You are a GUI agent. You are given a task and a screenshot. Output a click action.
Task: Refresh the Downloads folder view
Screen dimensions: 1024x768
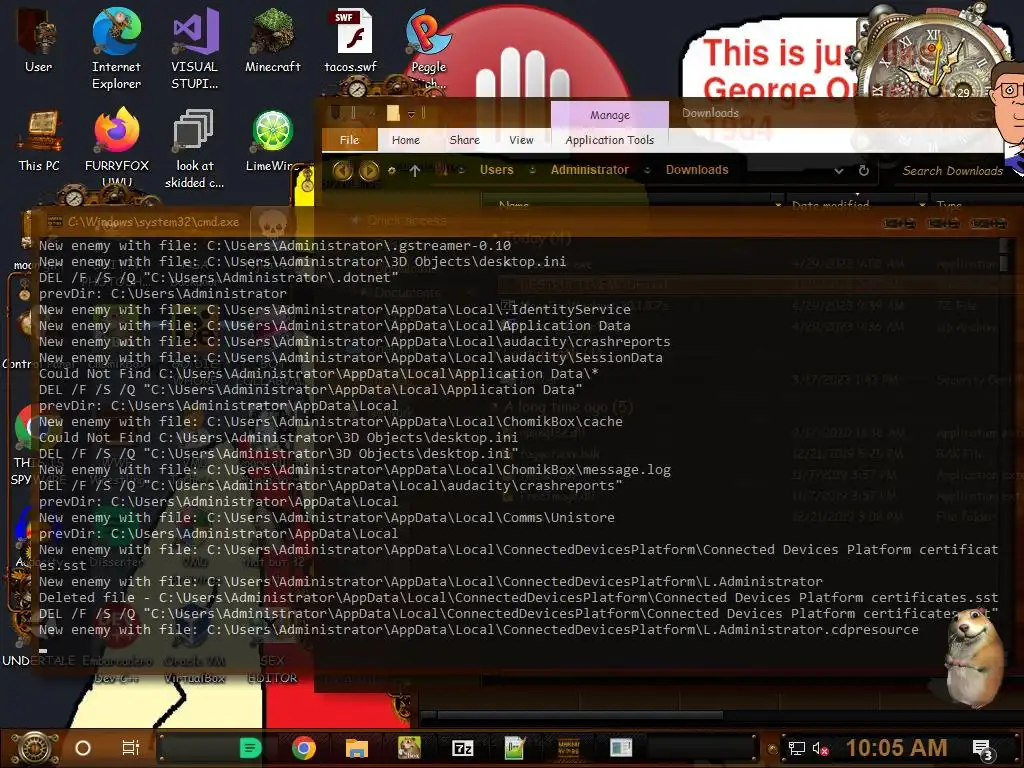(864, 170)
